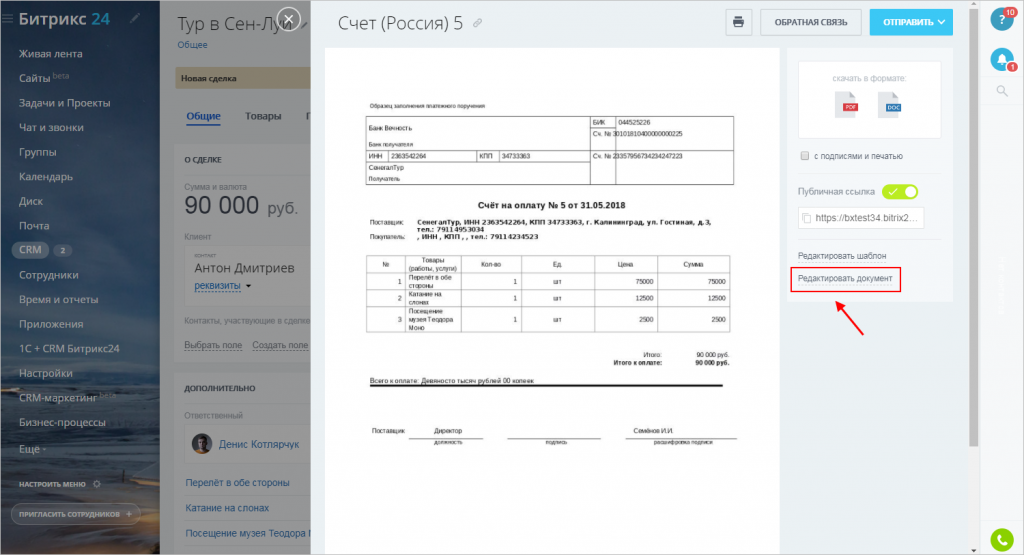This screenshot has width=1024, height=555.
Task: Open the help question mark icon
Action: click(1002, 18)
